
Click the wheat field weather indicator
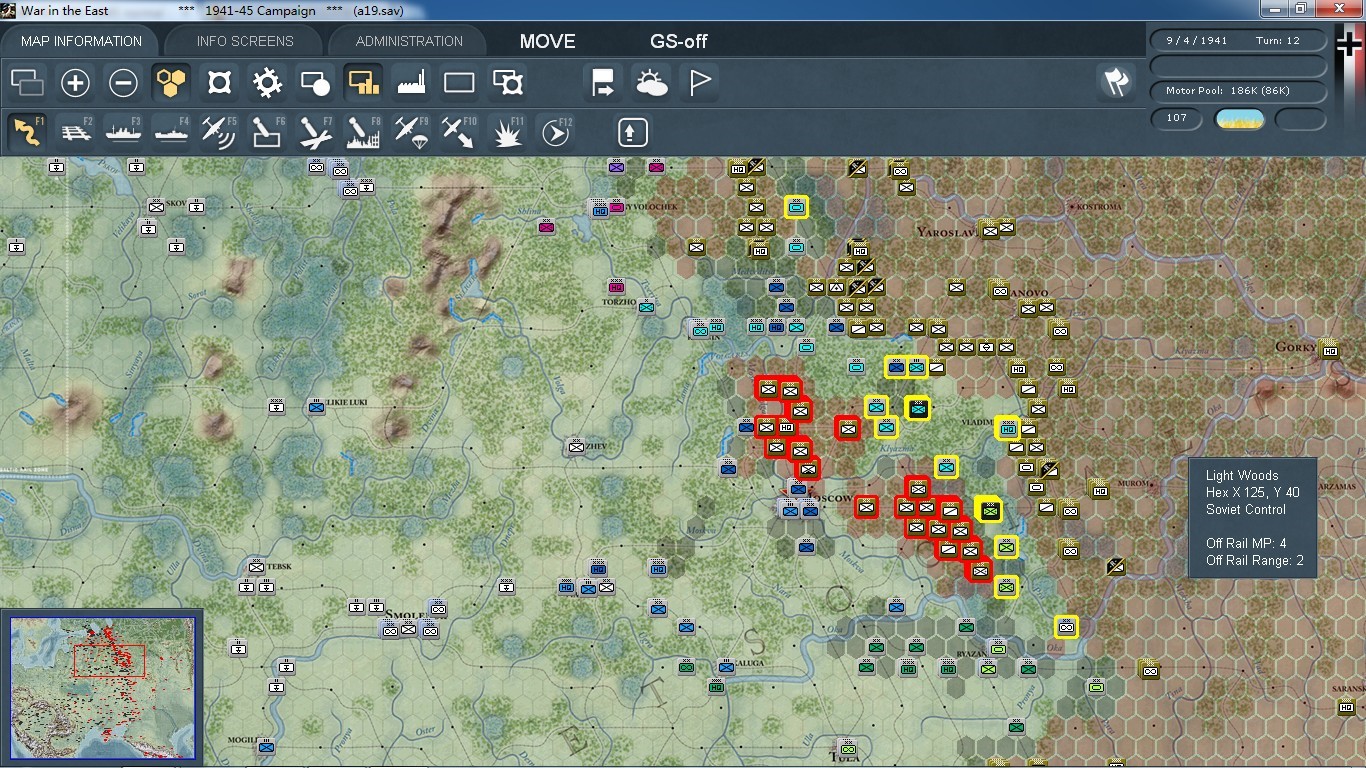coord(1240,119)
